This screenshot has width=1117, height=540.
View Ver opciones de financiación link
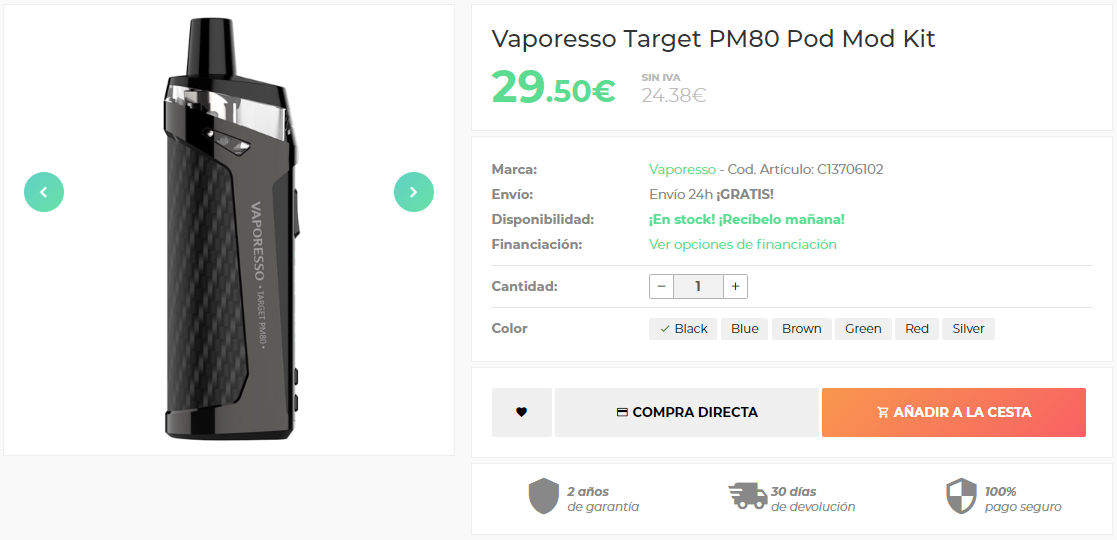(x=742, y=244)
